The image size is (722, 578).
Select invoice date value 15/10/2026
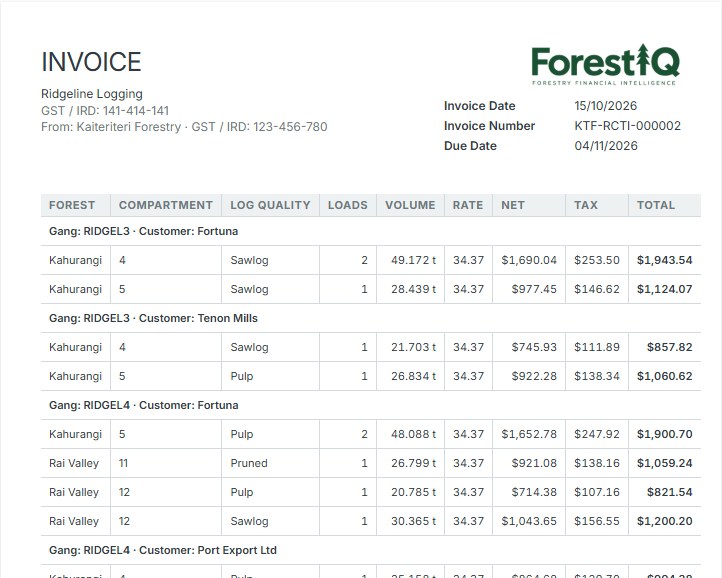(606, 105)
